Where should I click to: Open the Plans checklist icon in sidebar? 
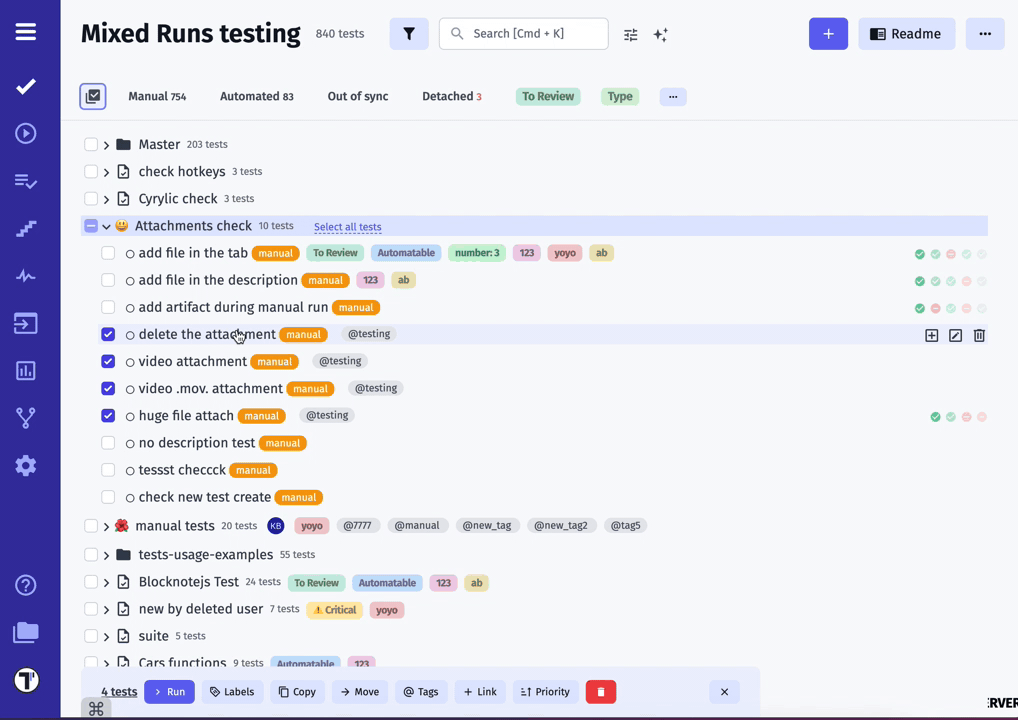point(26,181)
